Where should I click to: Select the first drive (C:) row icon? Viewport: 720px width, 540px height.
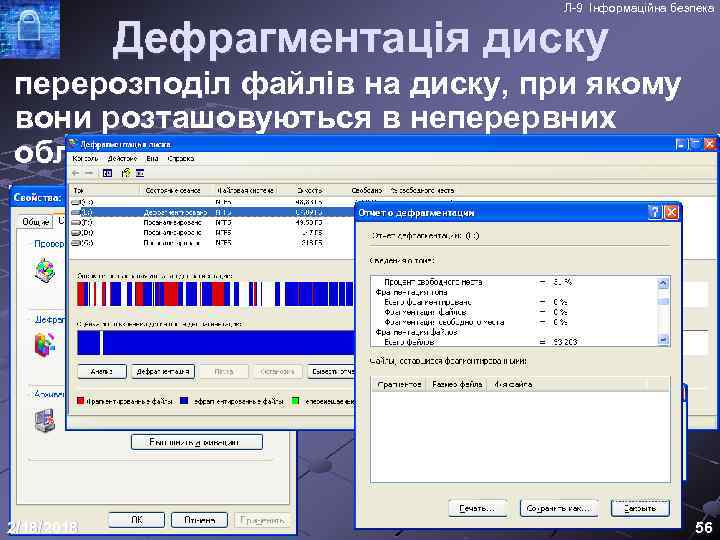[75, 202]
